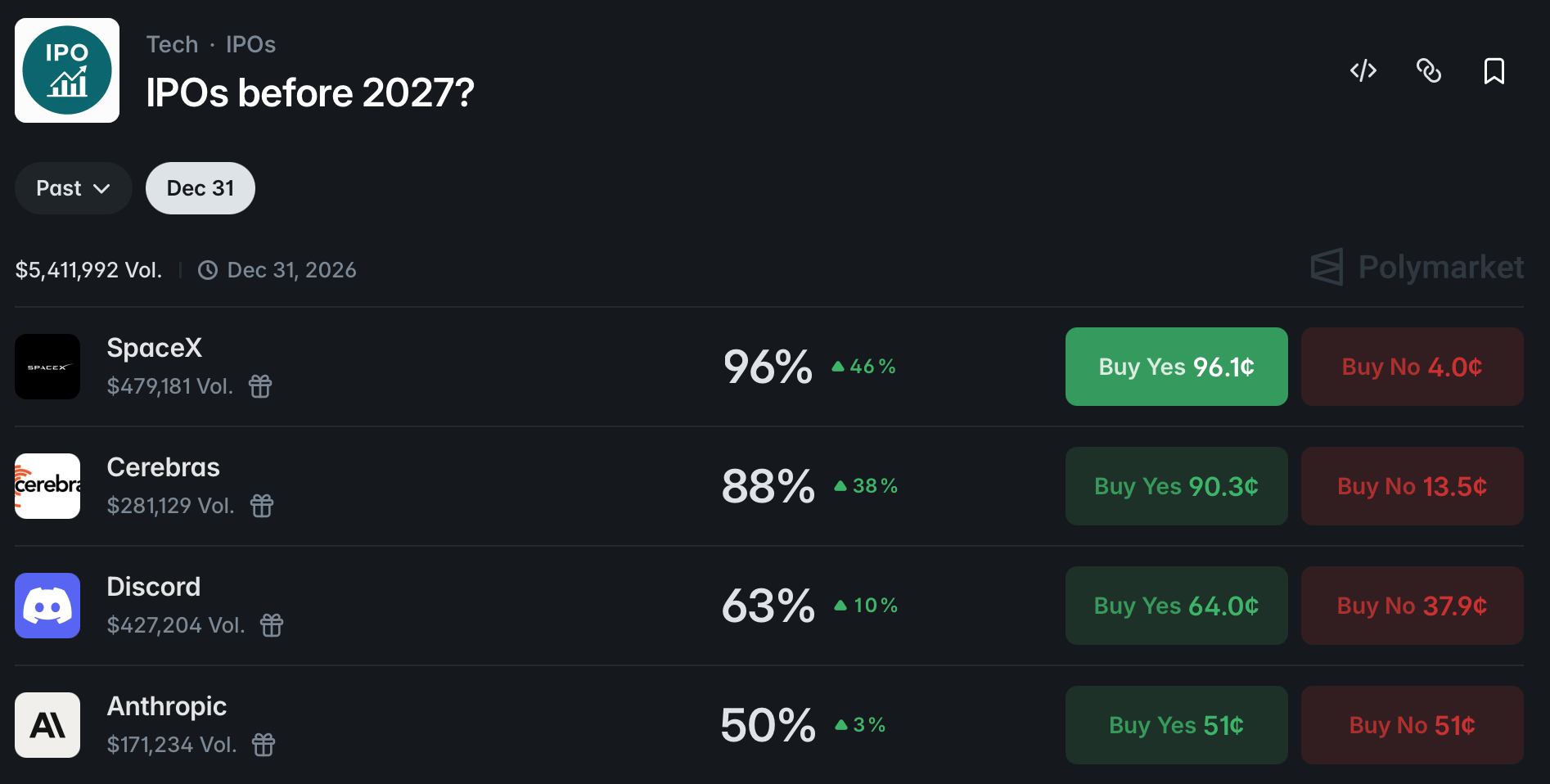
Task: Click the Discord rewards gift icon
Action: 272,625
